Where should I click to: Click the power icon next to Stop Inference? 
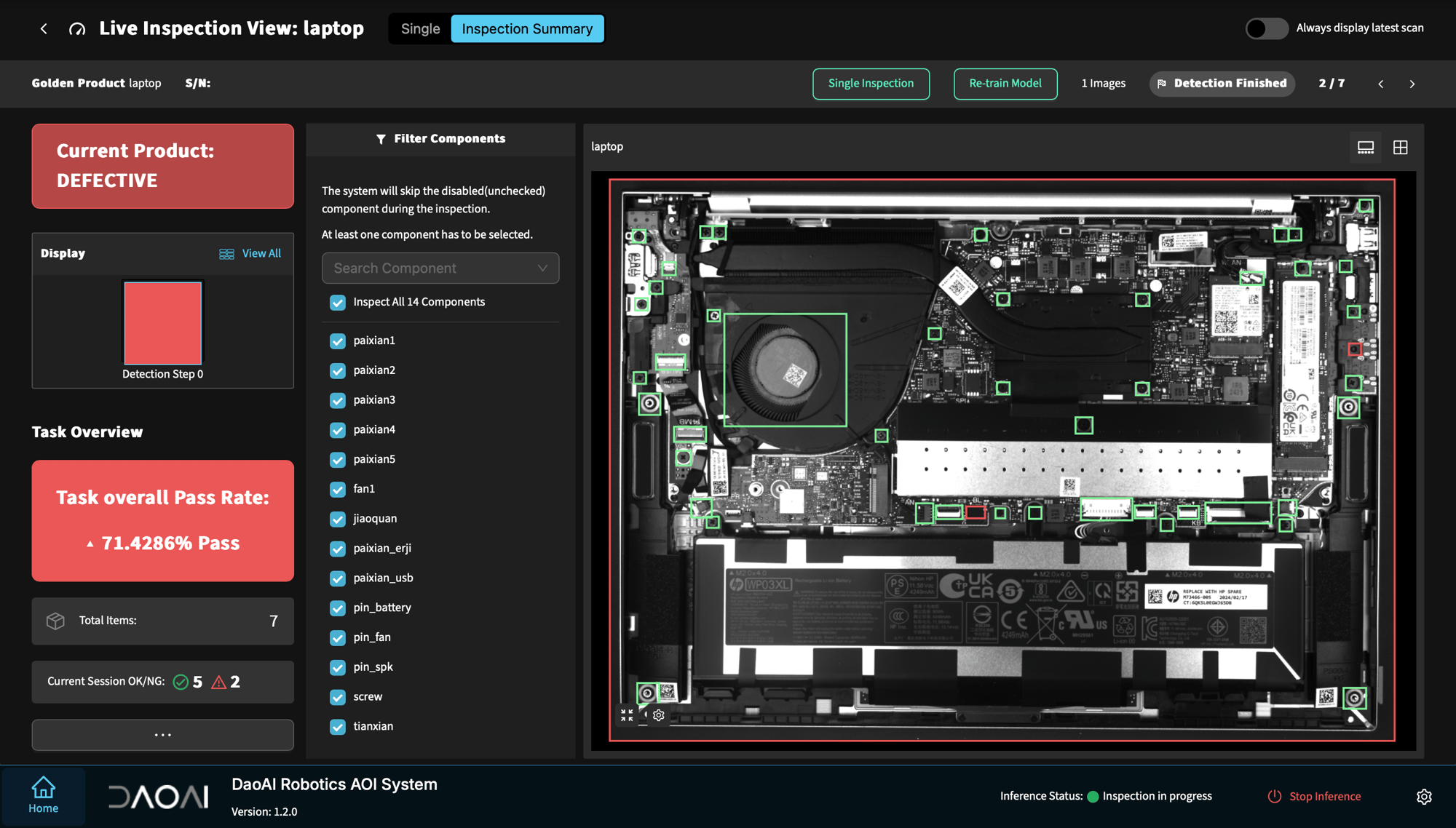point(1274,796)
